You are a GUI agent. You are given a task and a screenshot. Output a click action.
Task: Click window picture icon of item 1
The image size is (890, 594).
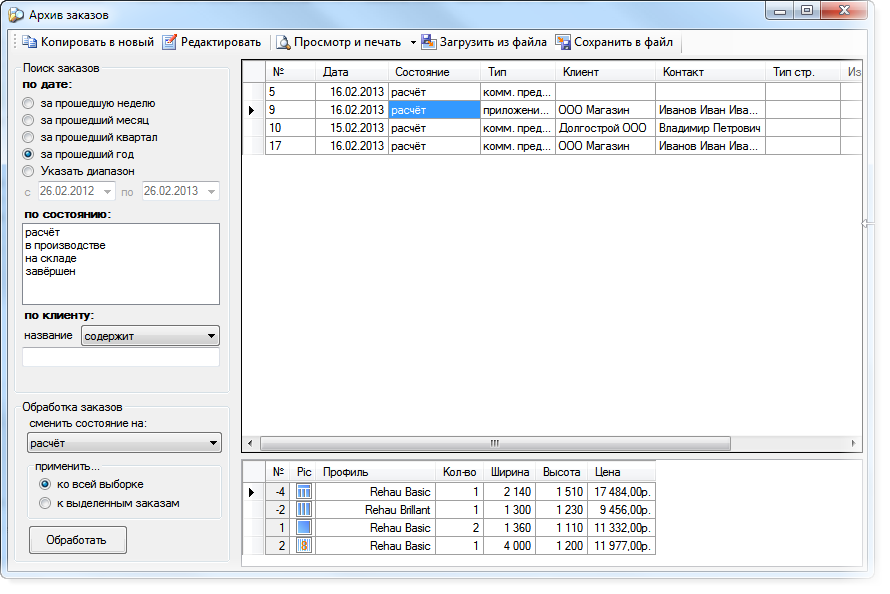click(304, 528)
